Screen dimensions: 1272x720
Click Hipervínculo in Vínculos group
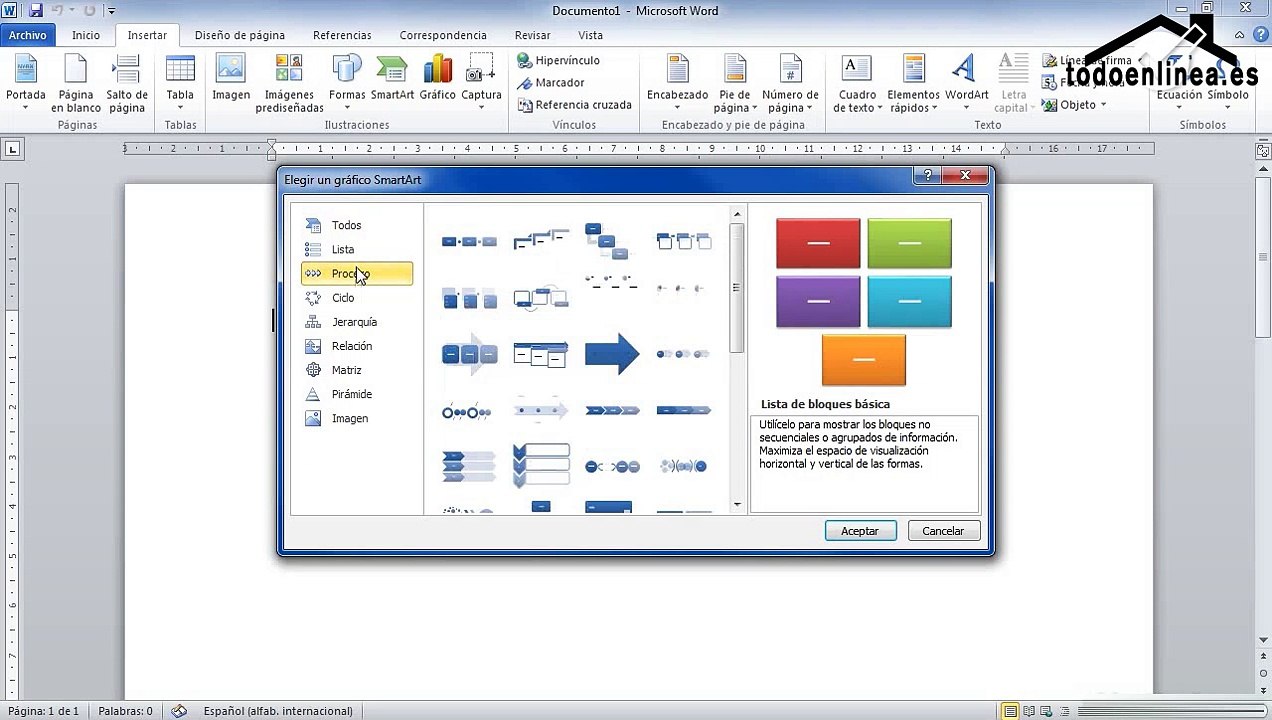558,61
